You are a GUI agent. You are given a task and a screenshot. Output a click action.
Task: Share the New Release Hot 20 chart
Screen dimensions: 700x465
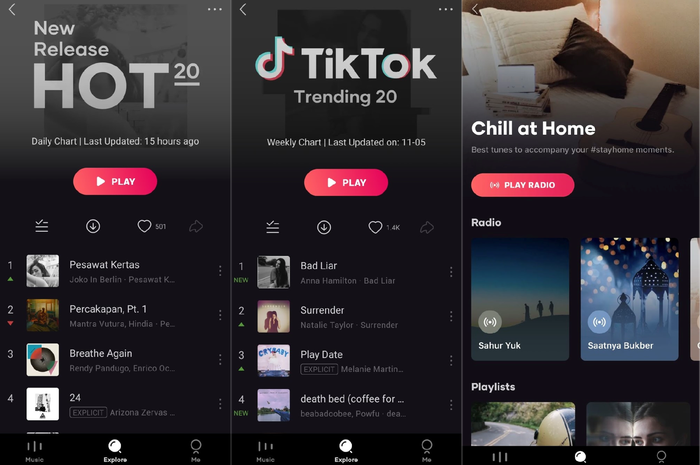pos(196,226)
